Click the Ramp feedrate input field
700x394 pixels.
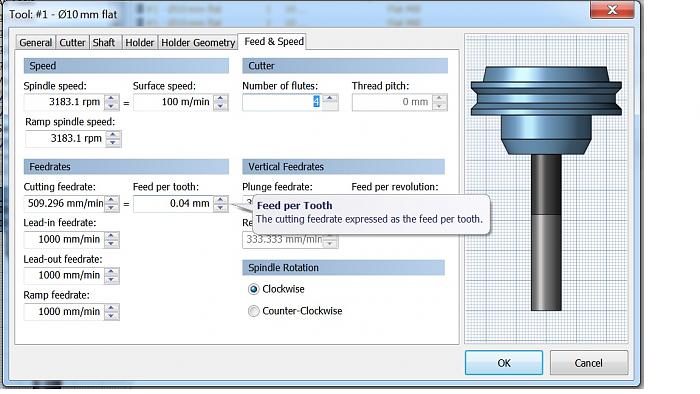[64, 312]
